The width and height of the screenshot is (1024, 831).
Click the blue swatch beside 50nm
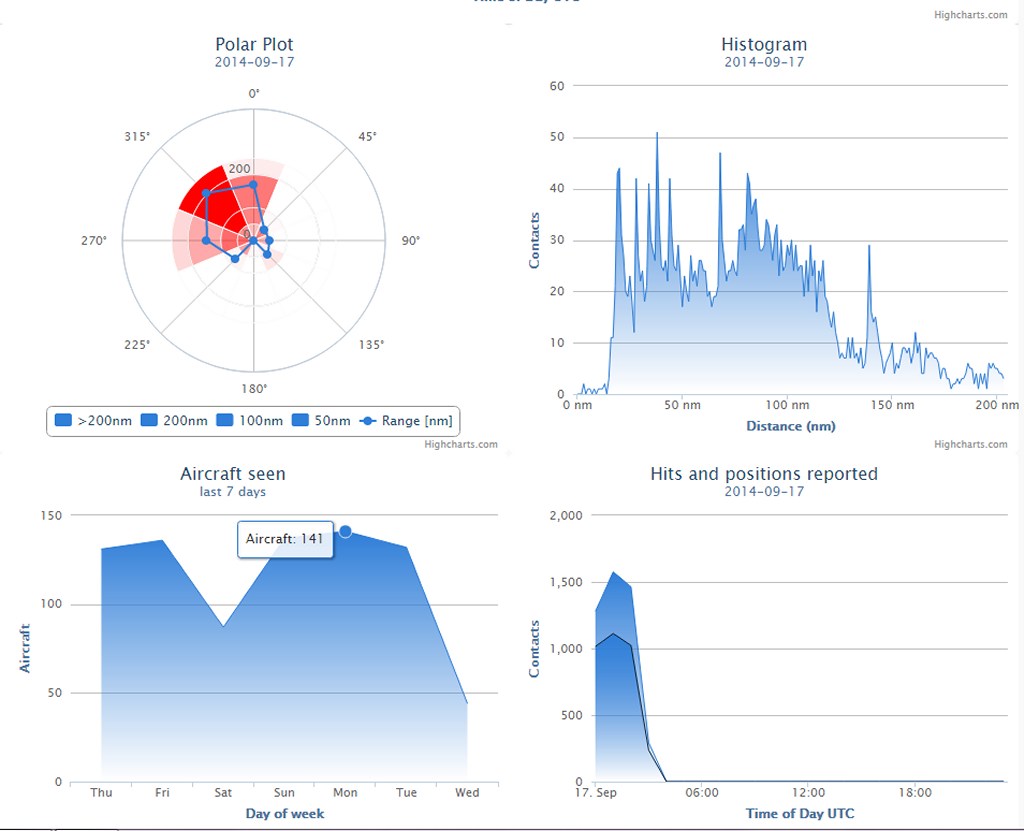pos(302,421)
